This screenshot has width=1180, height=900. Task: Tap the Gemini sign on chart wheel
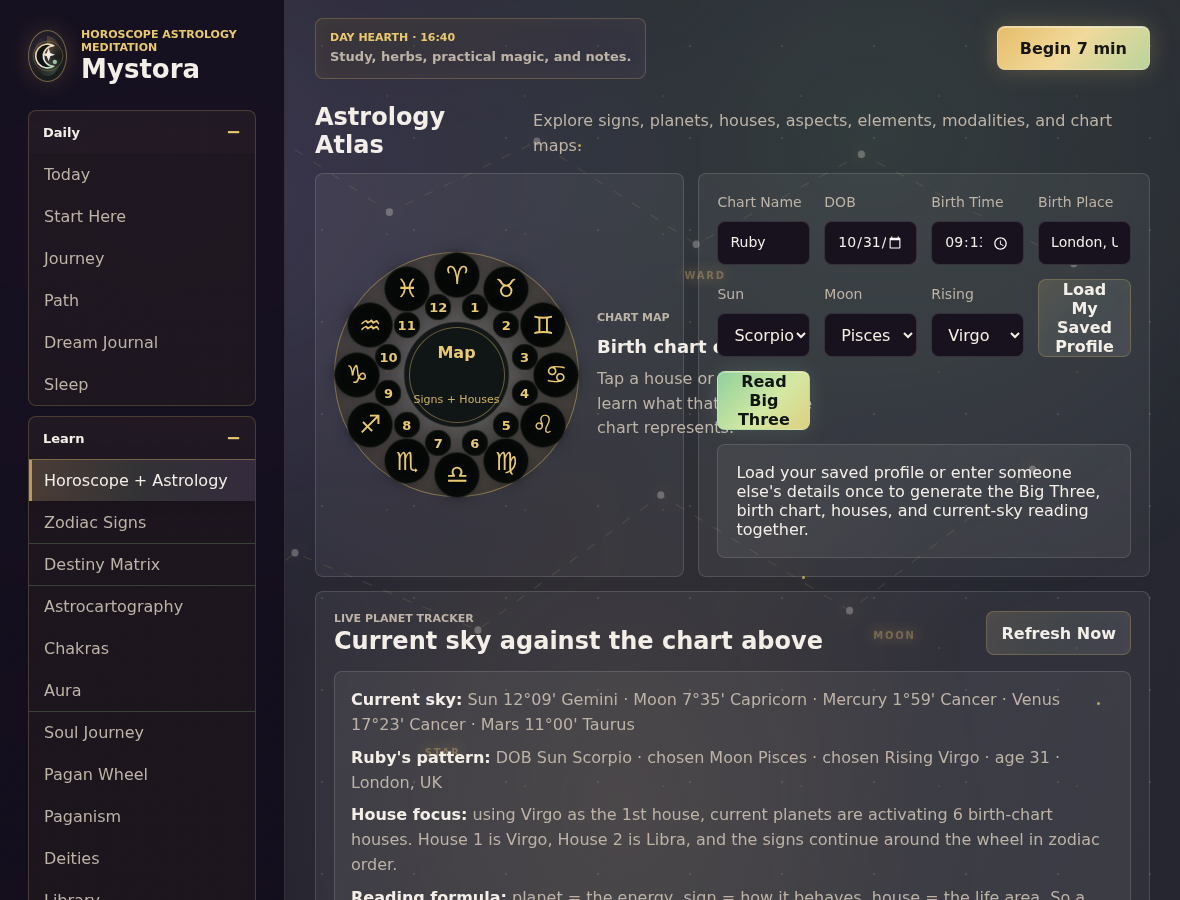pyautogui.click(x=543, y=325)
